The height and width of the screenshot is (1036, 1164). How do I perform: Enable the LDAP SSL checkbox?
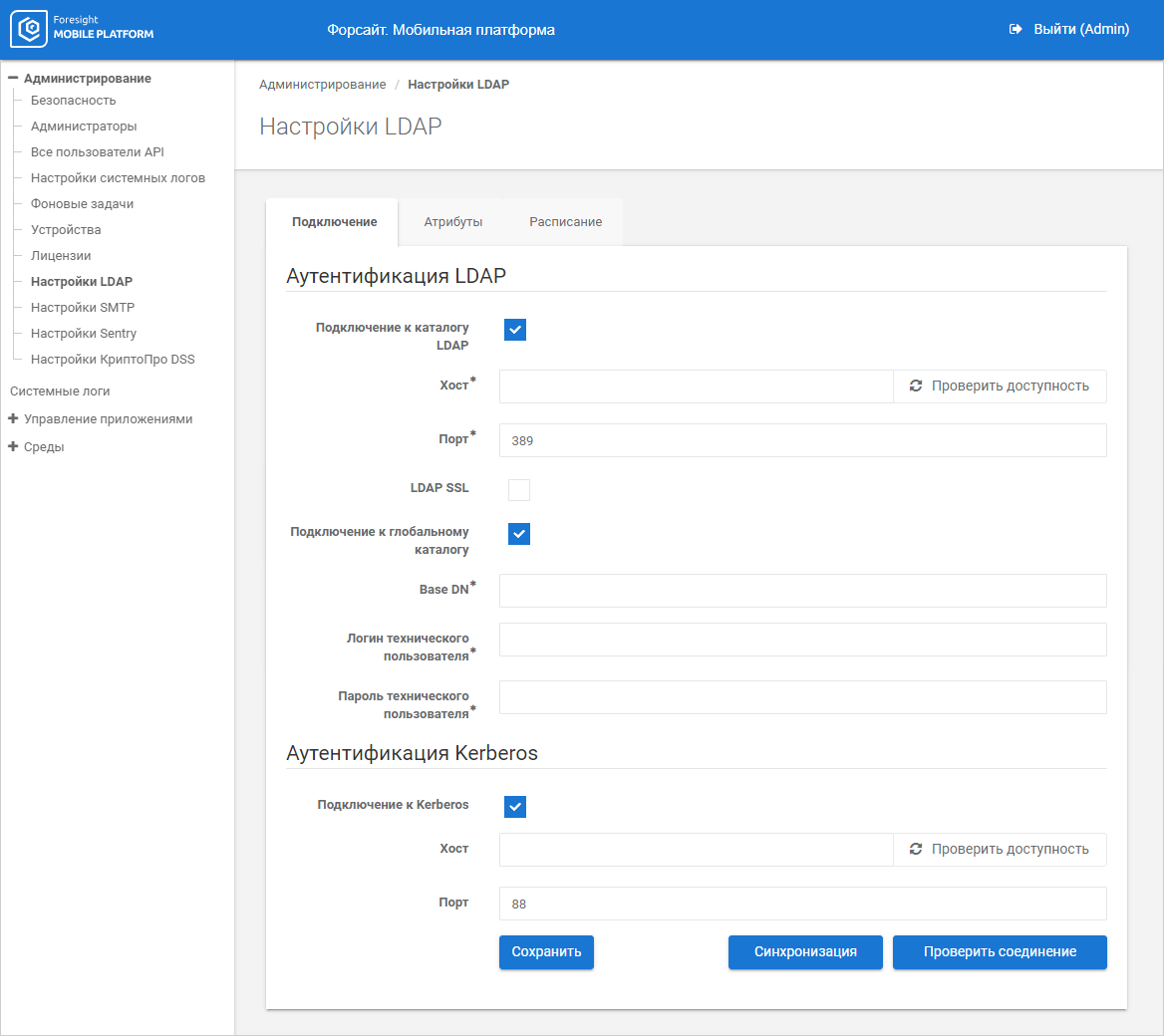[x=518, y=489]
